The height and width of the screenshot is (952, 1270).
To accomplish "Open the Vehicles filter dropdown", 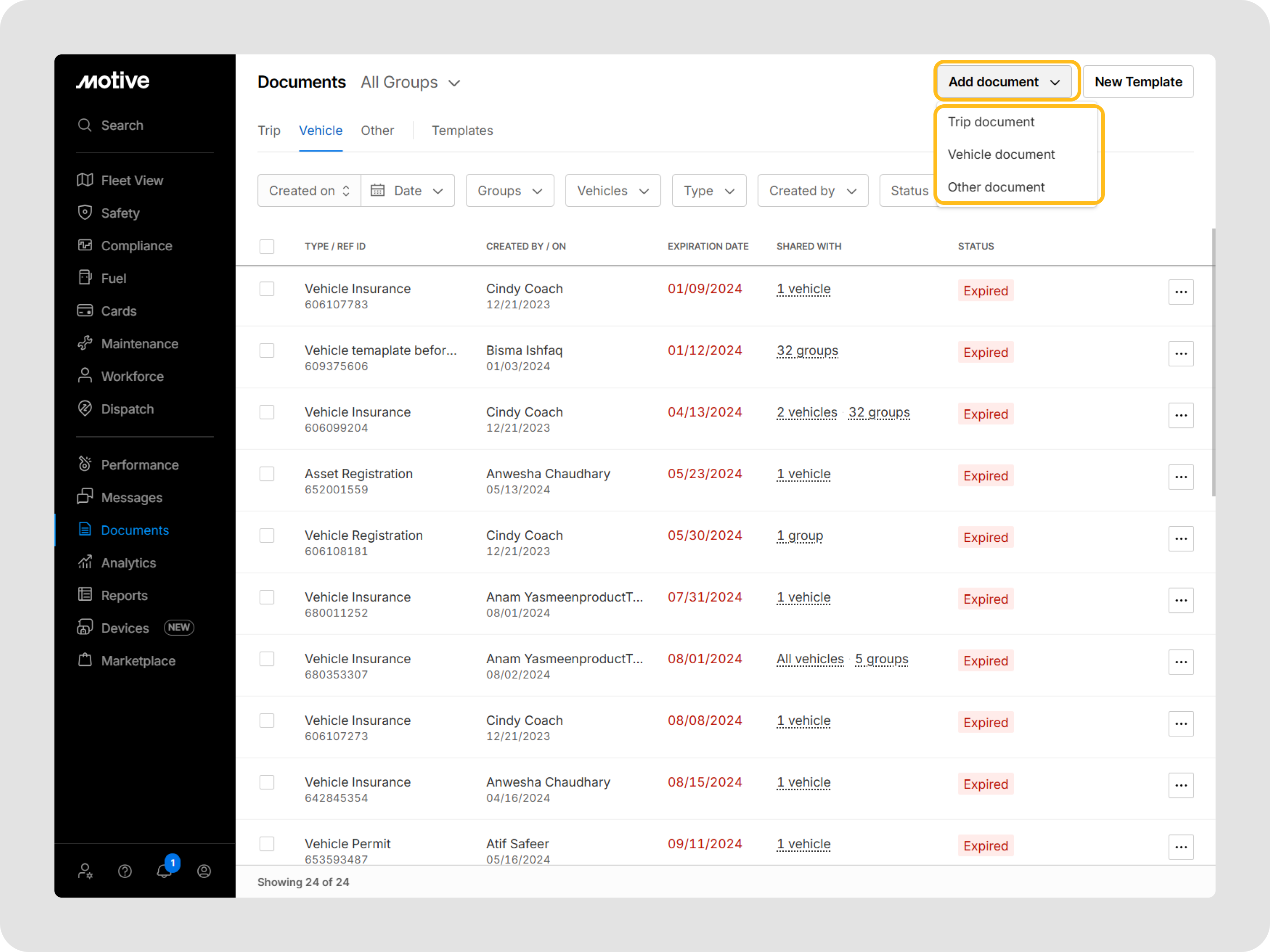I will pyautogui.click(x=613, y=190).
